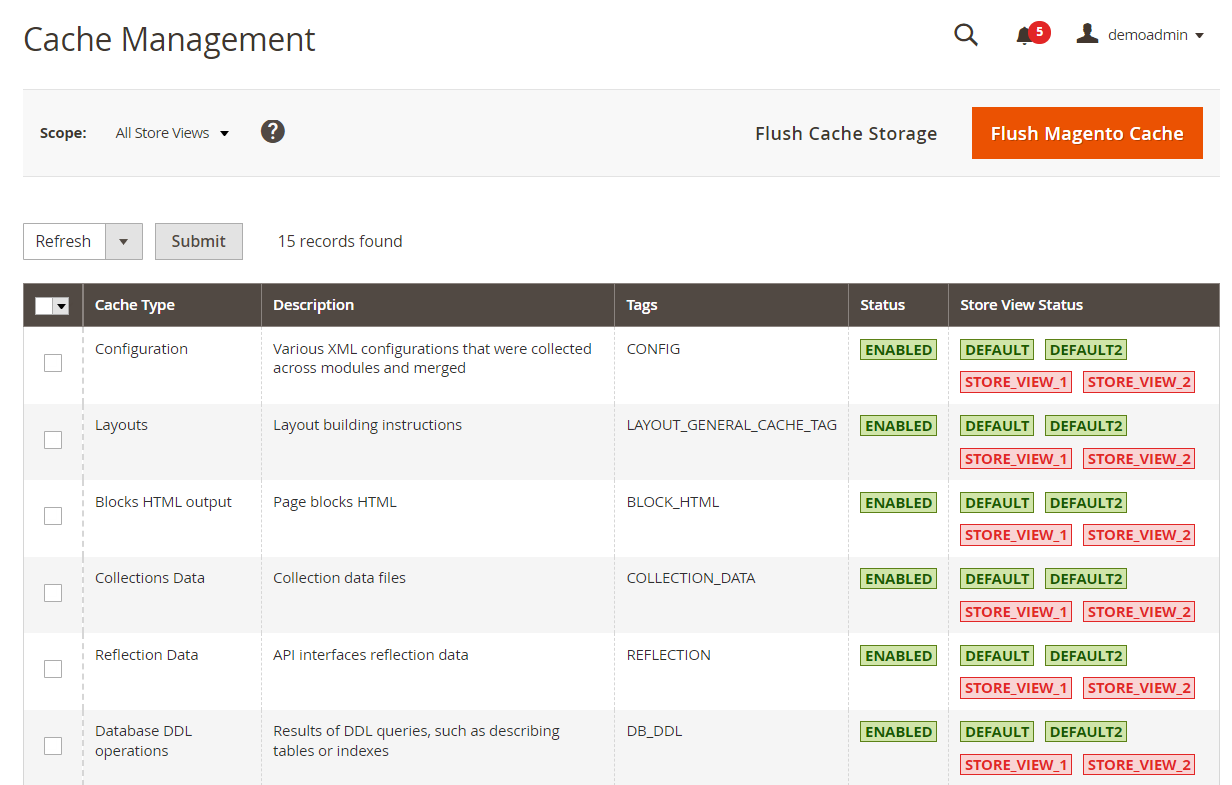Click the red notification count badge
This screenshot has height=785, width=1232.
[x=1039, y=32]
